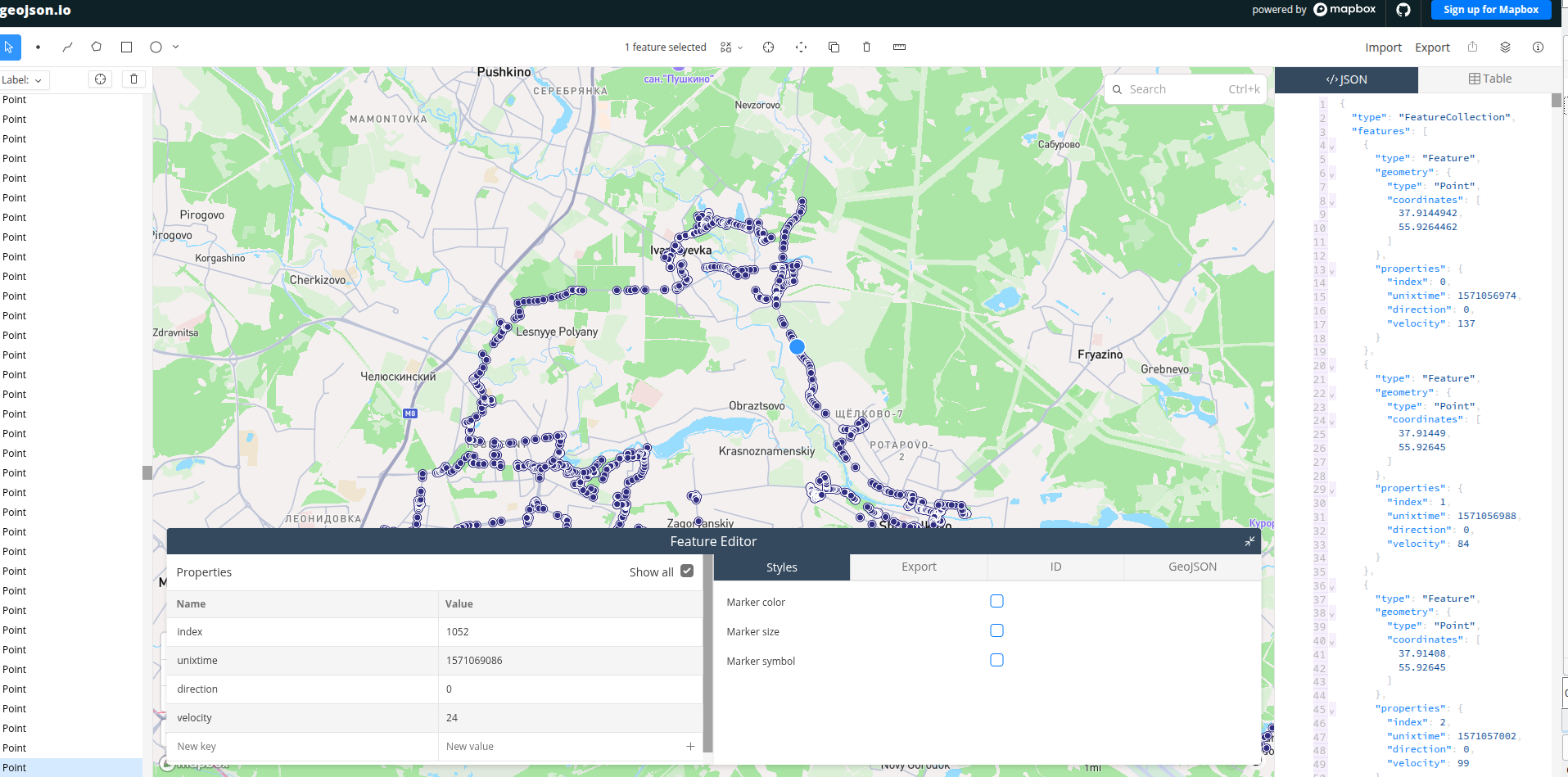Switch to the Table tab
The height and width of the screenshot is (777, 1568).
1490,79
